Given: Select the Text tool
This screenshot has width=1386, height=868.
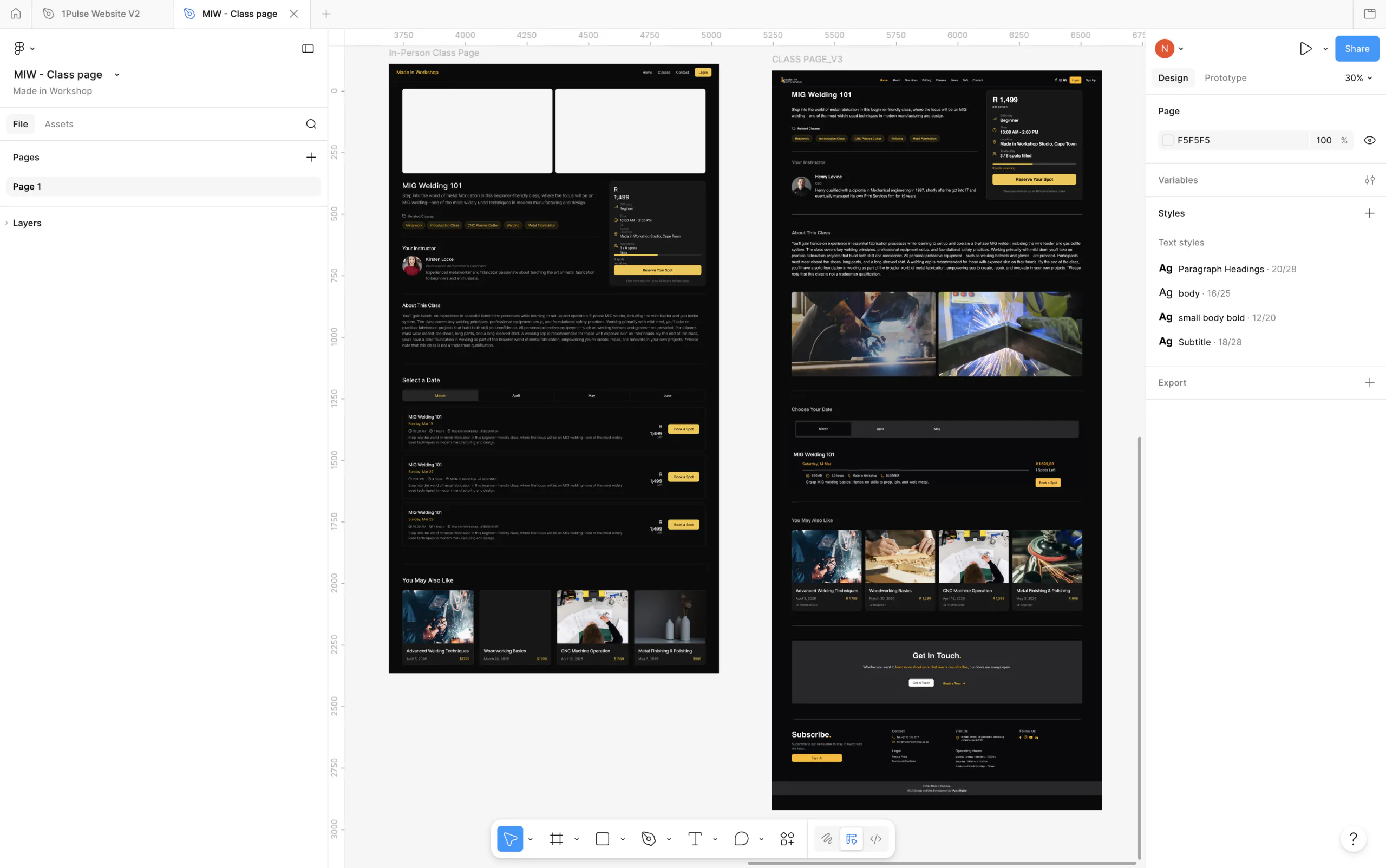Looking at the screenshot, I should (695, 839).
